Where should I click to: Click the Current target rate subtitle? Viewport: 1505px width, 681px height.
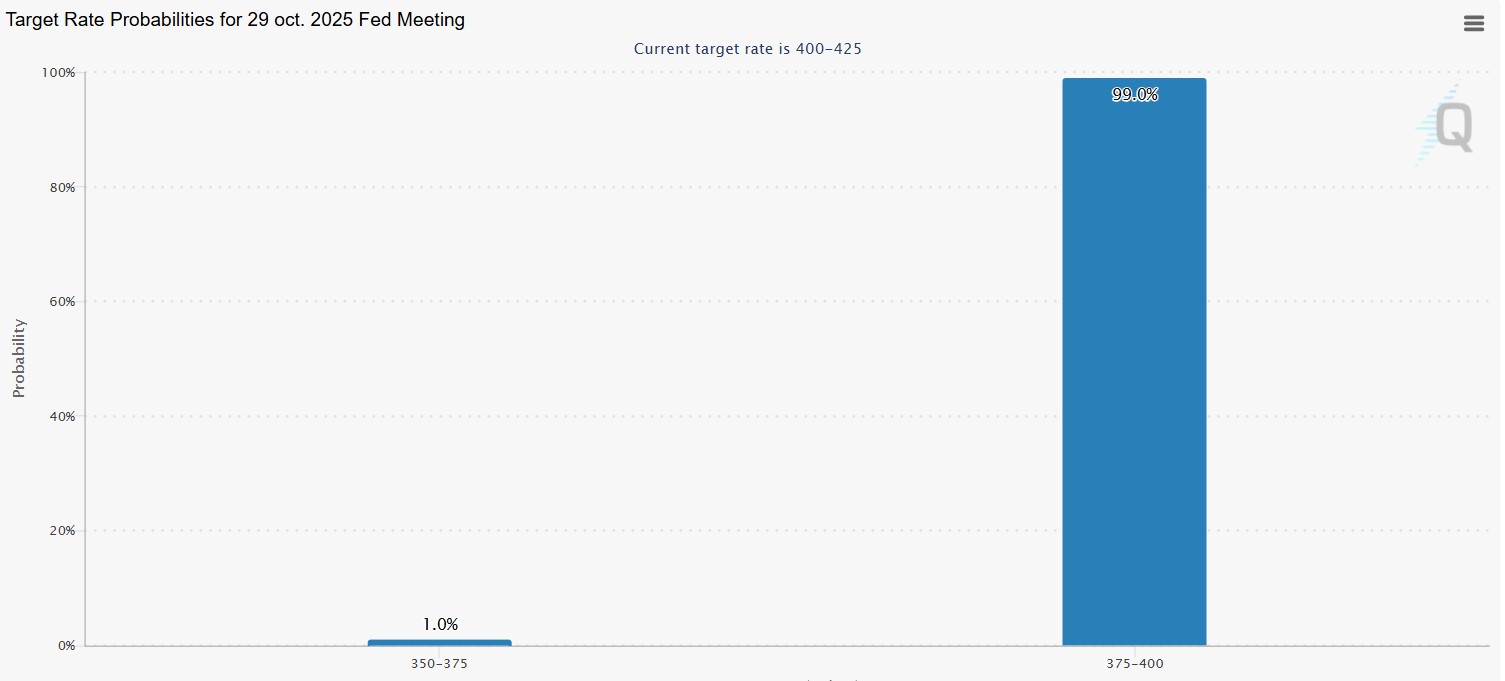tap(747, 48)
